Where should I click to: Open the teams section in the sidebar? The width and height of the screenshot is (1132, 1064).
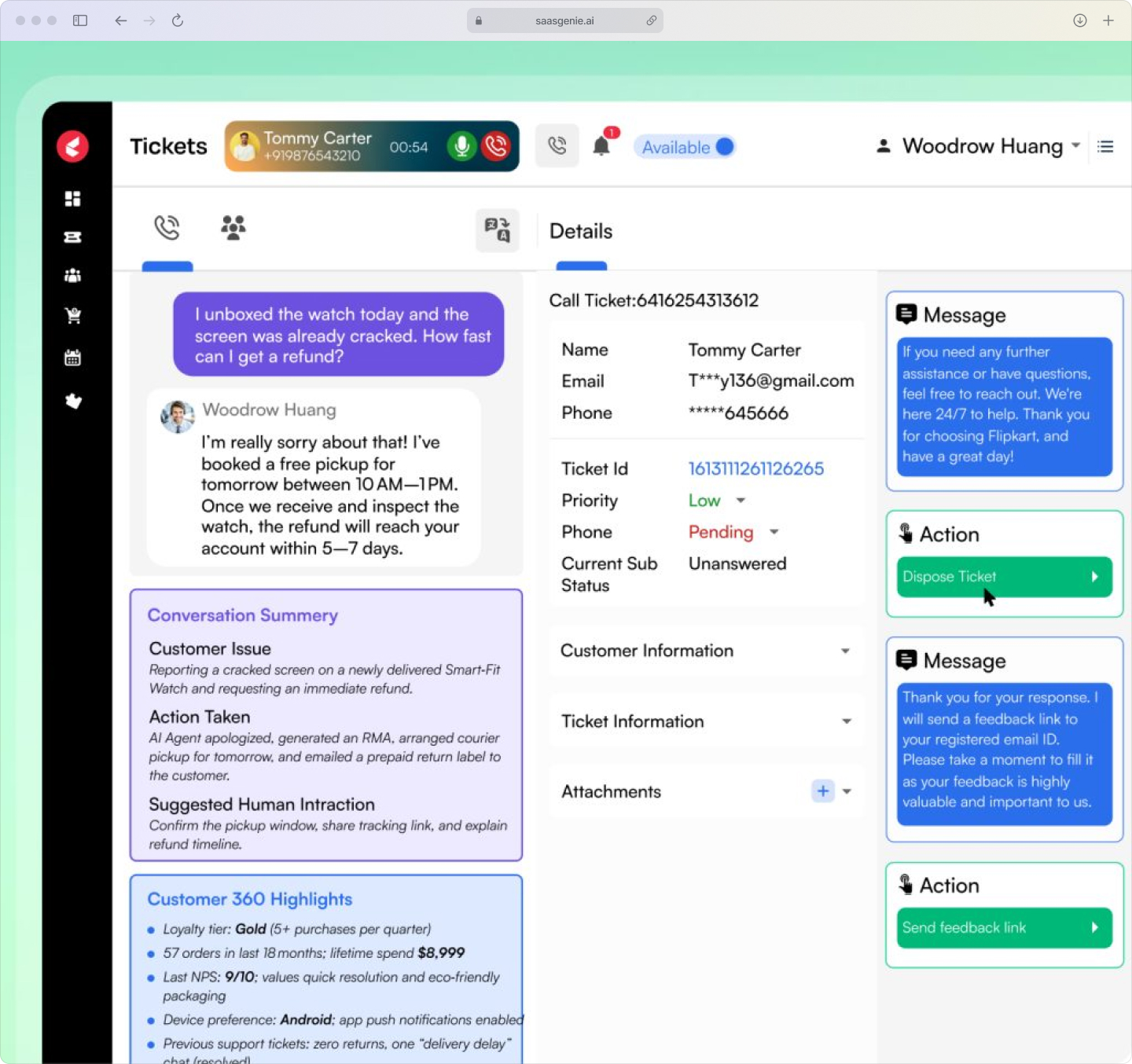(72, 275)
